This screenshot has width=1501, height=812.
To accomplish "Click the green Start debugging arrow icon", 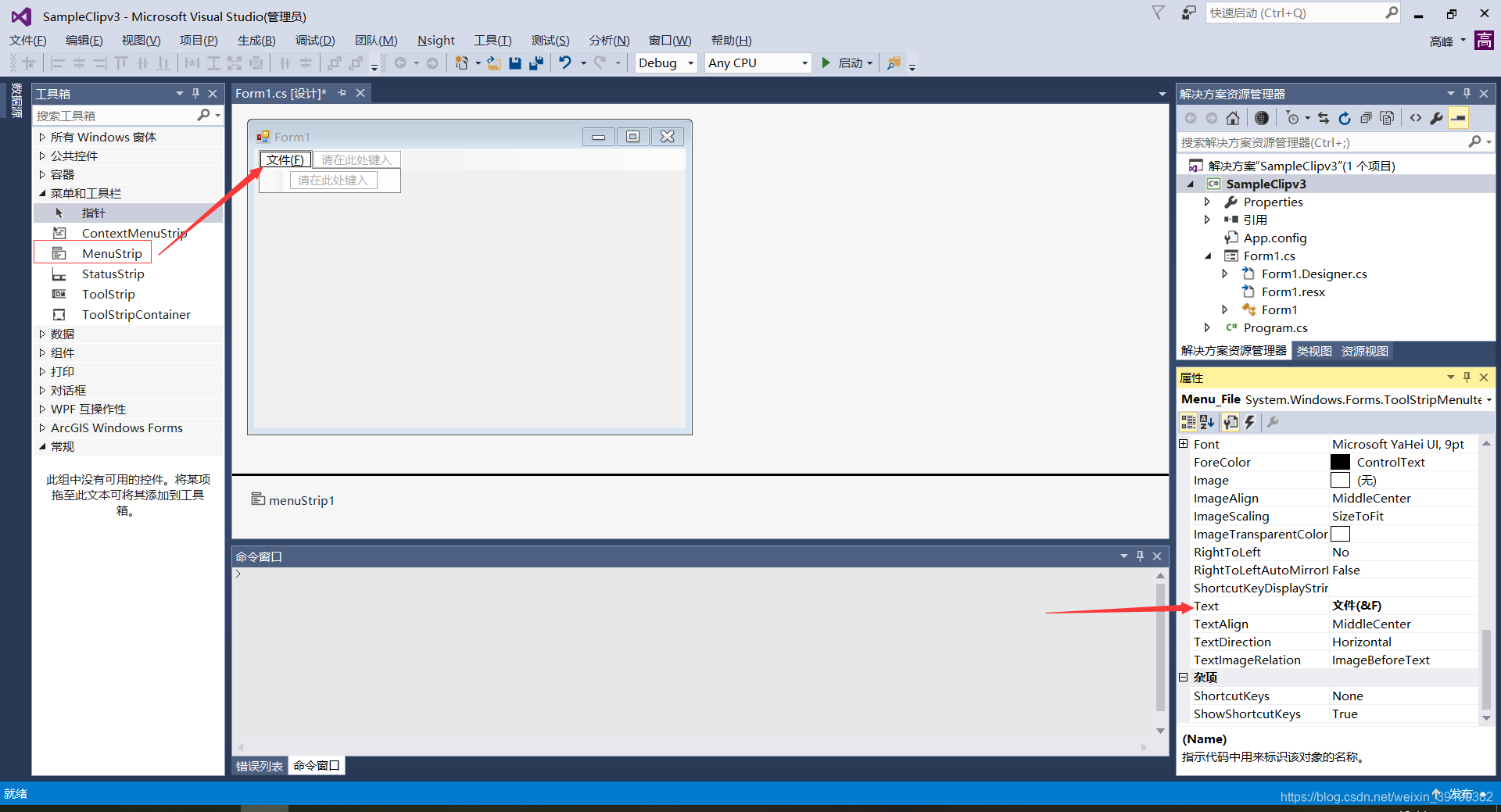I will (x=826, y=63).
